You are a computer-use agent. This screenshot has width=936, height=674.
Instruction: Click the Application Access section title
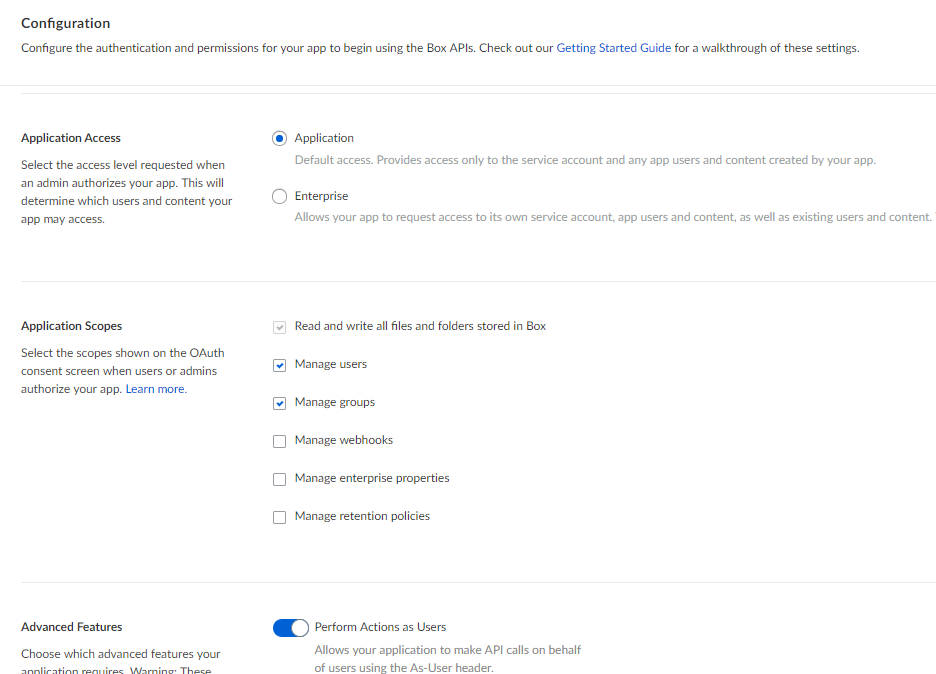[x=70, y=137]
